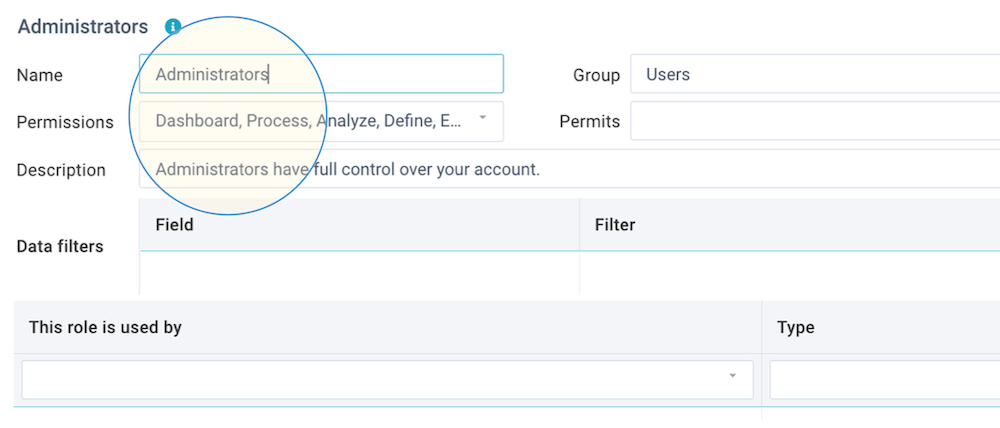
Task: Click the filter input under Type column
Action: click(885, 380)
